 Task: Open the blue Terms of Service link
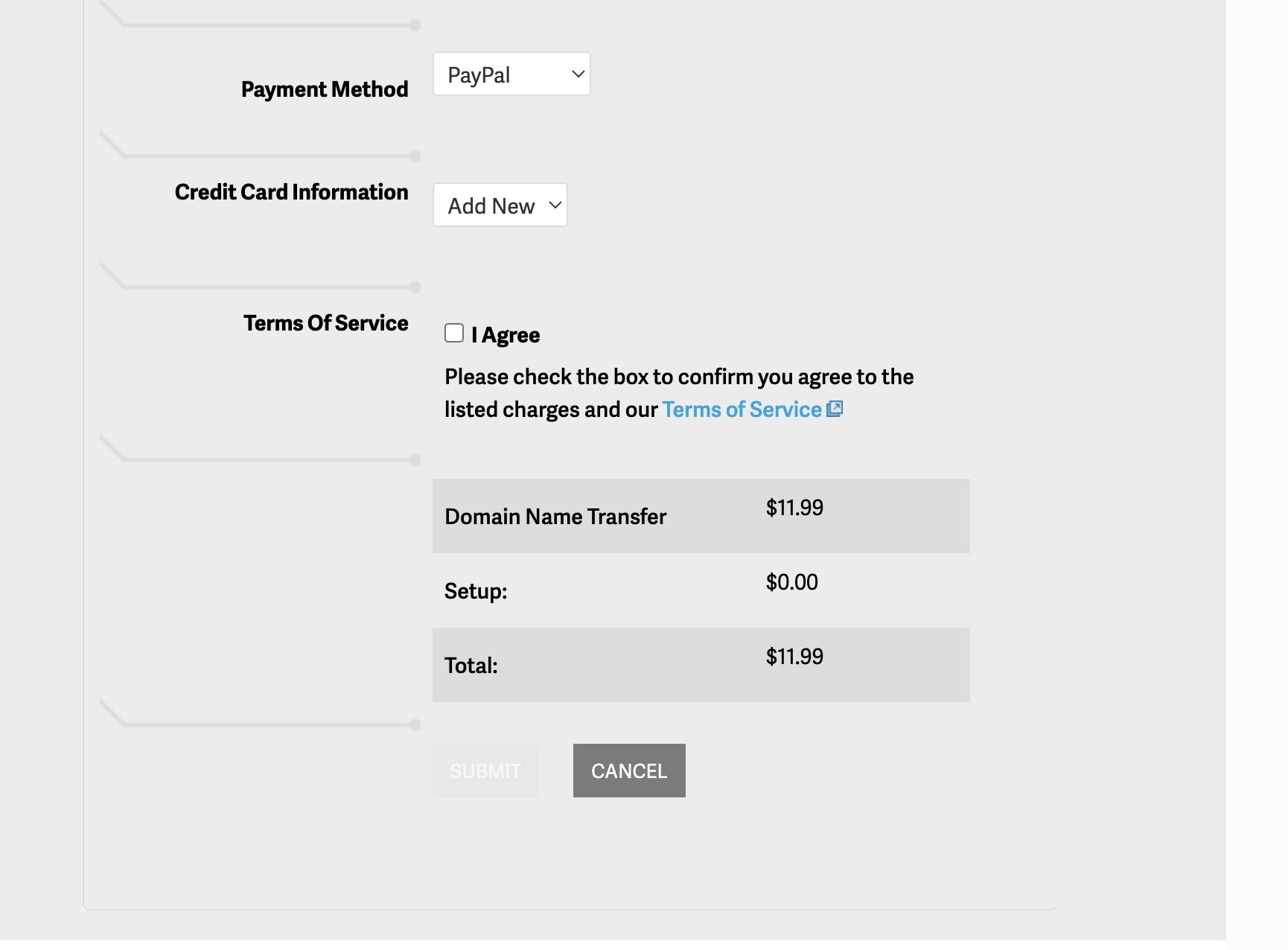(742, 409)
